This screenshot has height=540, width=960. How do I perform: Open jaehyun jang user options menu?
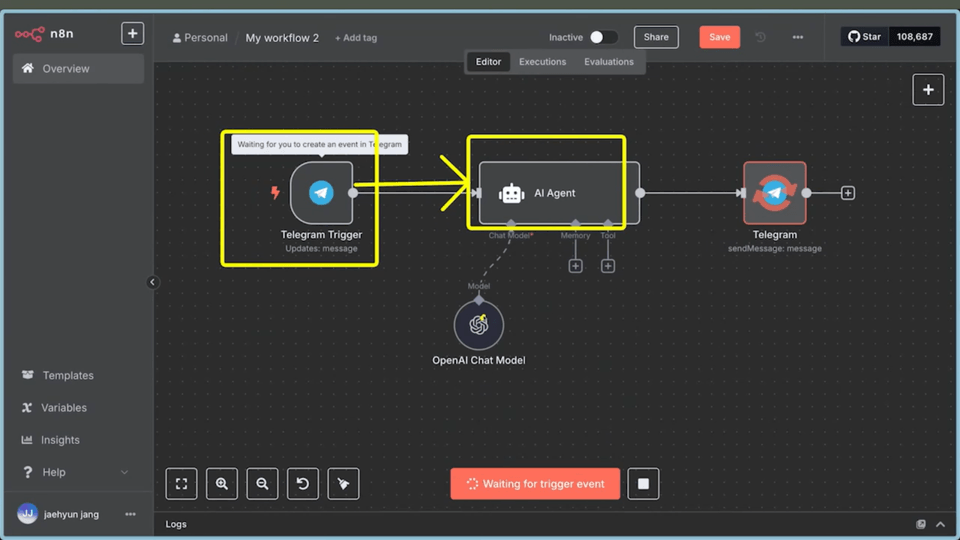tap(130, 514)
